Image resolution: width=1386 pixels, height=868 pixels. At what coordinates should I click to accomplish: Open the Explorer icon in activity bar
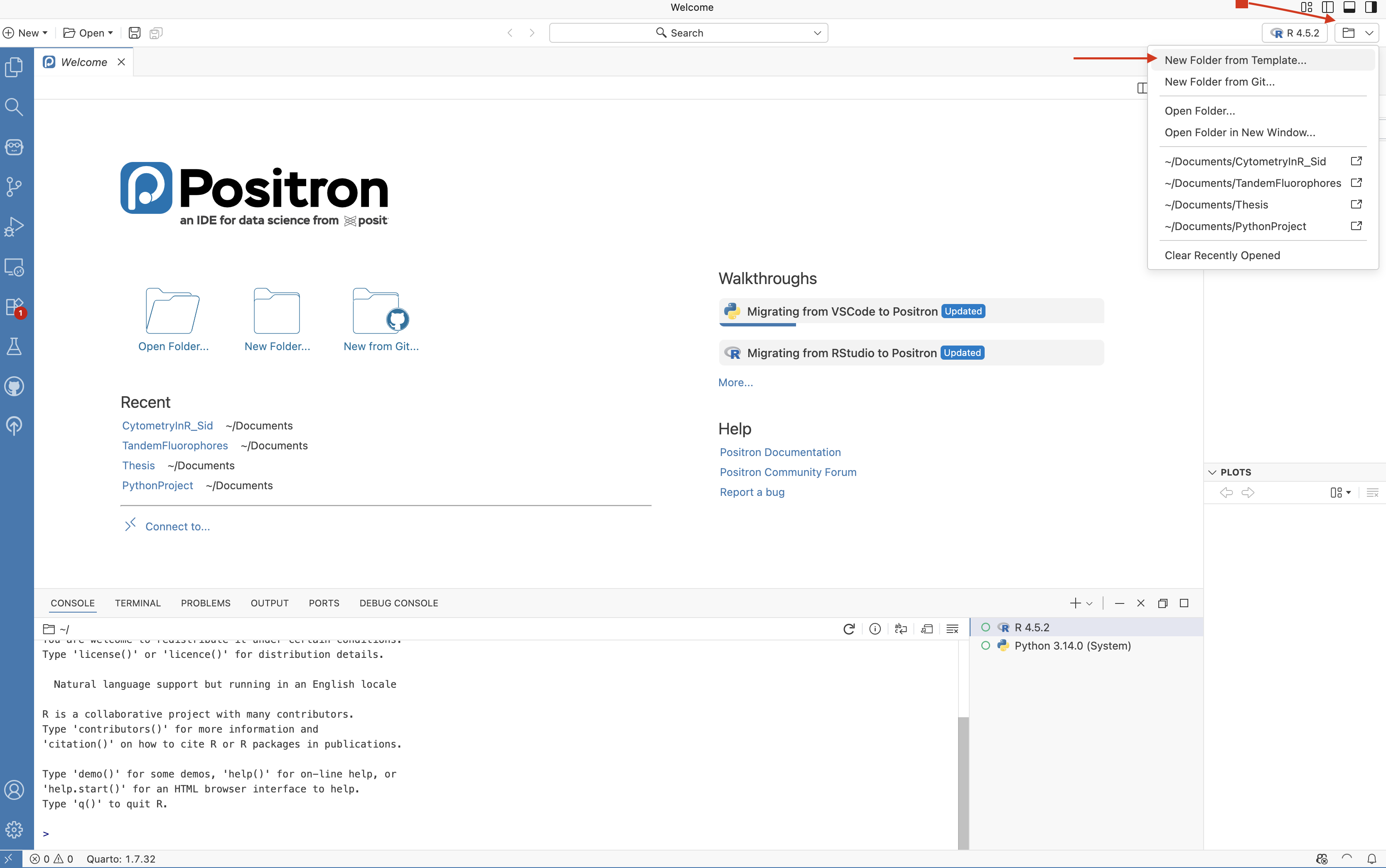[14, 67]
